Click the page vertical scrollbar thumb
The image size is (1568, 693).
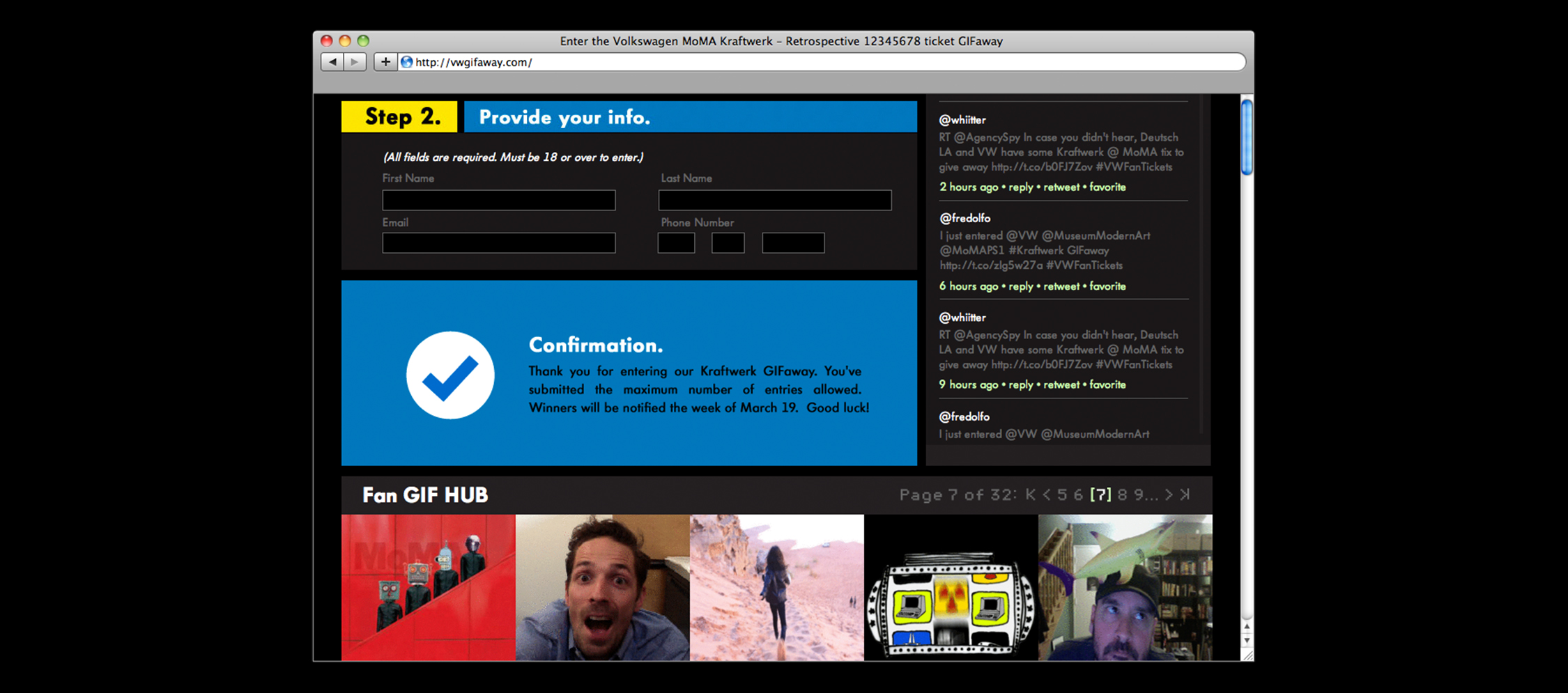1247,137
